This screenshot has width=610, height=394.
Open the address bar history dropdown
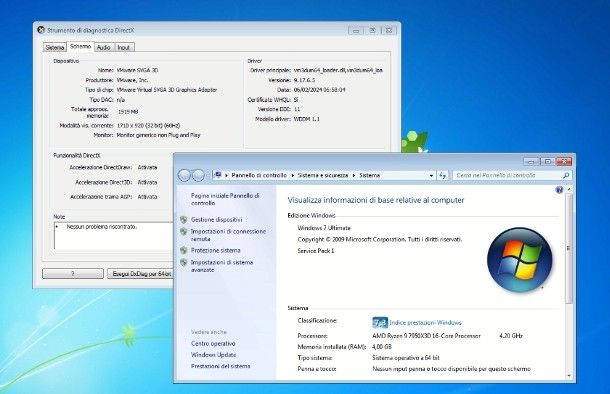pyautogui.click(x=431, y=176)
